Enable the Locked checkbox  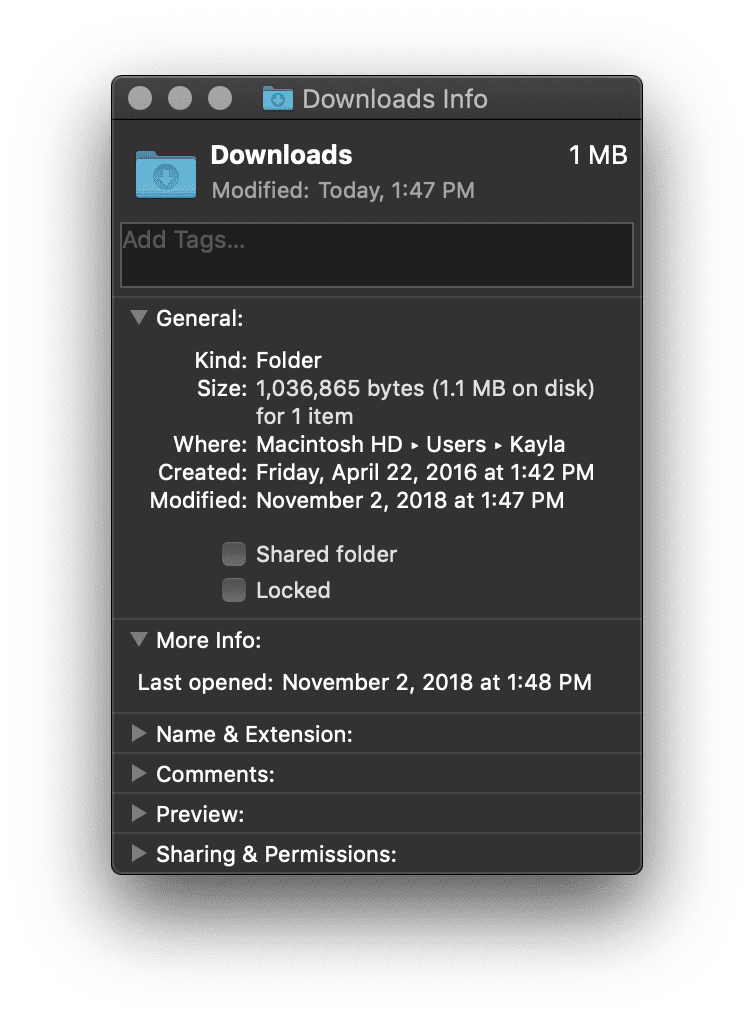click(x=233, y=590)
